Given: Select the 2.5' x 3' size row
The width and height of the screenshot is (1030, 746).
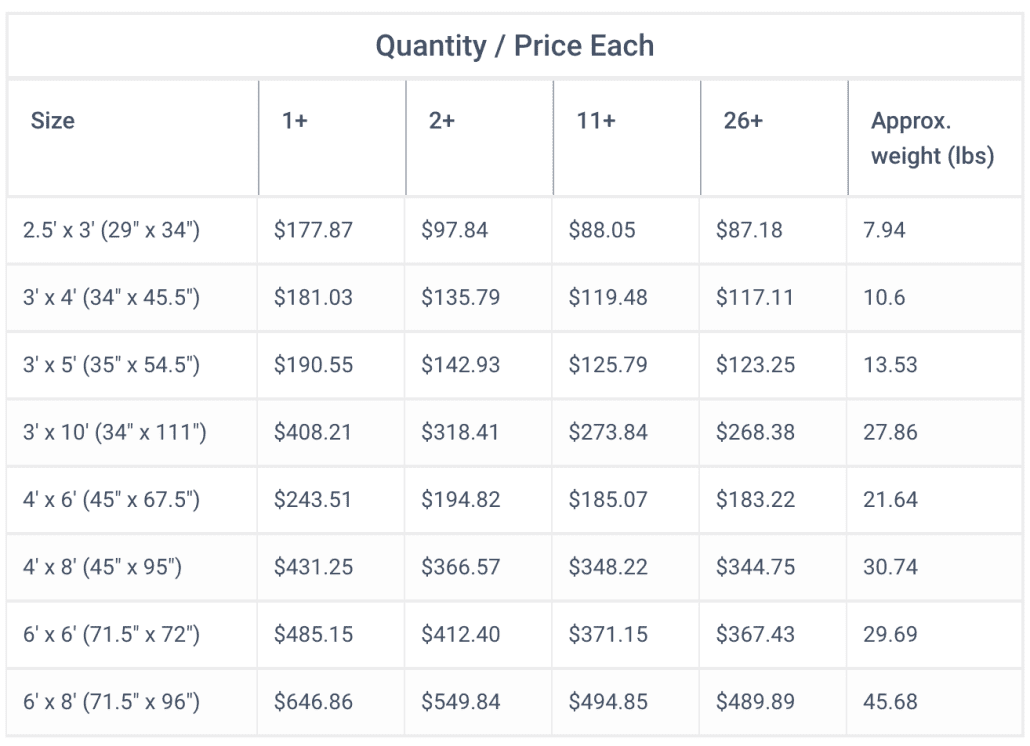Looking at the screenshot, I should [x=514, y=230].
